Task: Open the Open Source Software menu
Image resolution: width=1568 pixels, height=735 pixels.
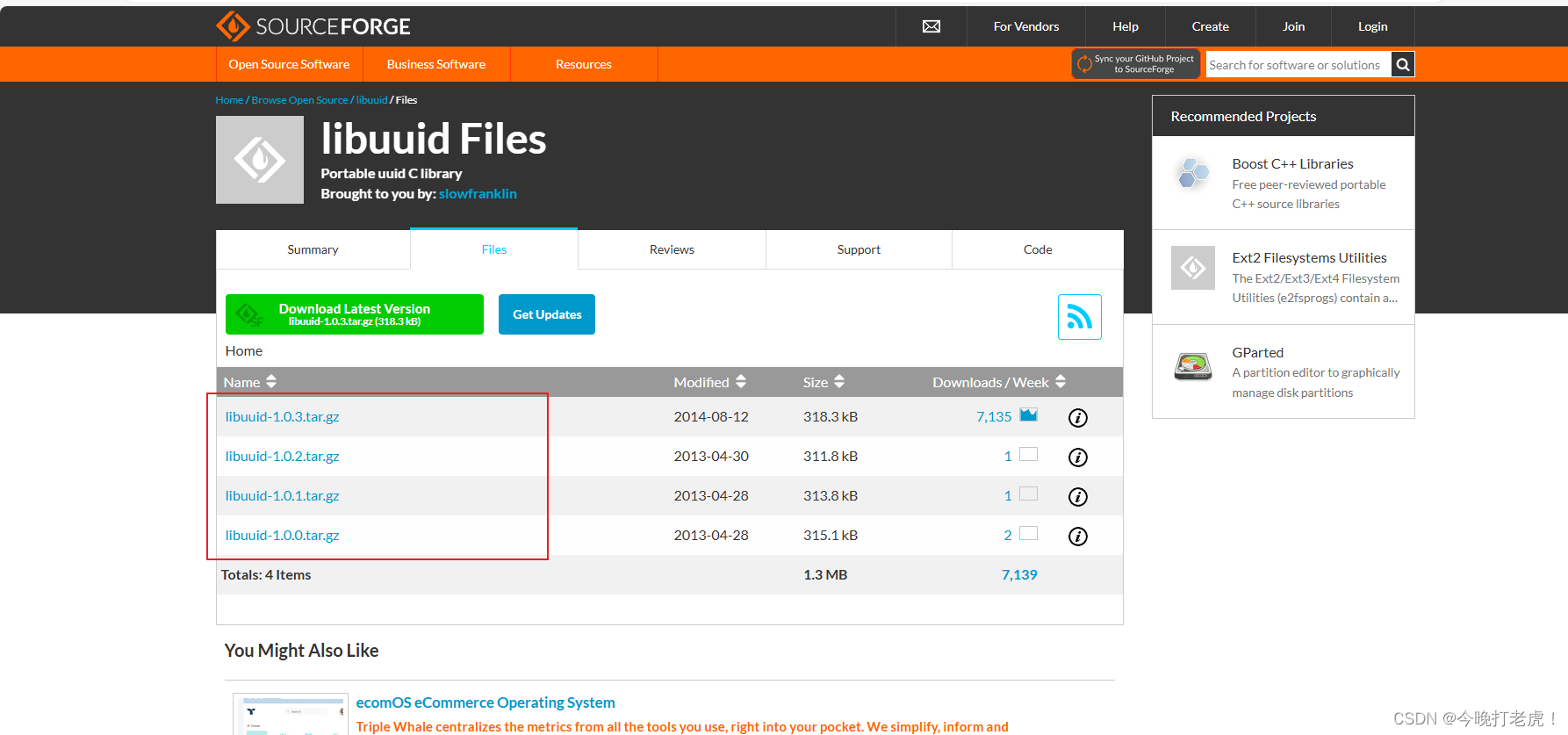Action: click(289, 64)
